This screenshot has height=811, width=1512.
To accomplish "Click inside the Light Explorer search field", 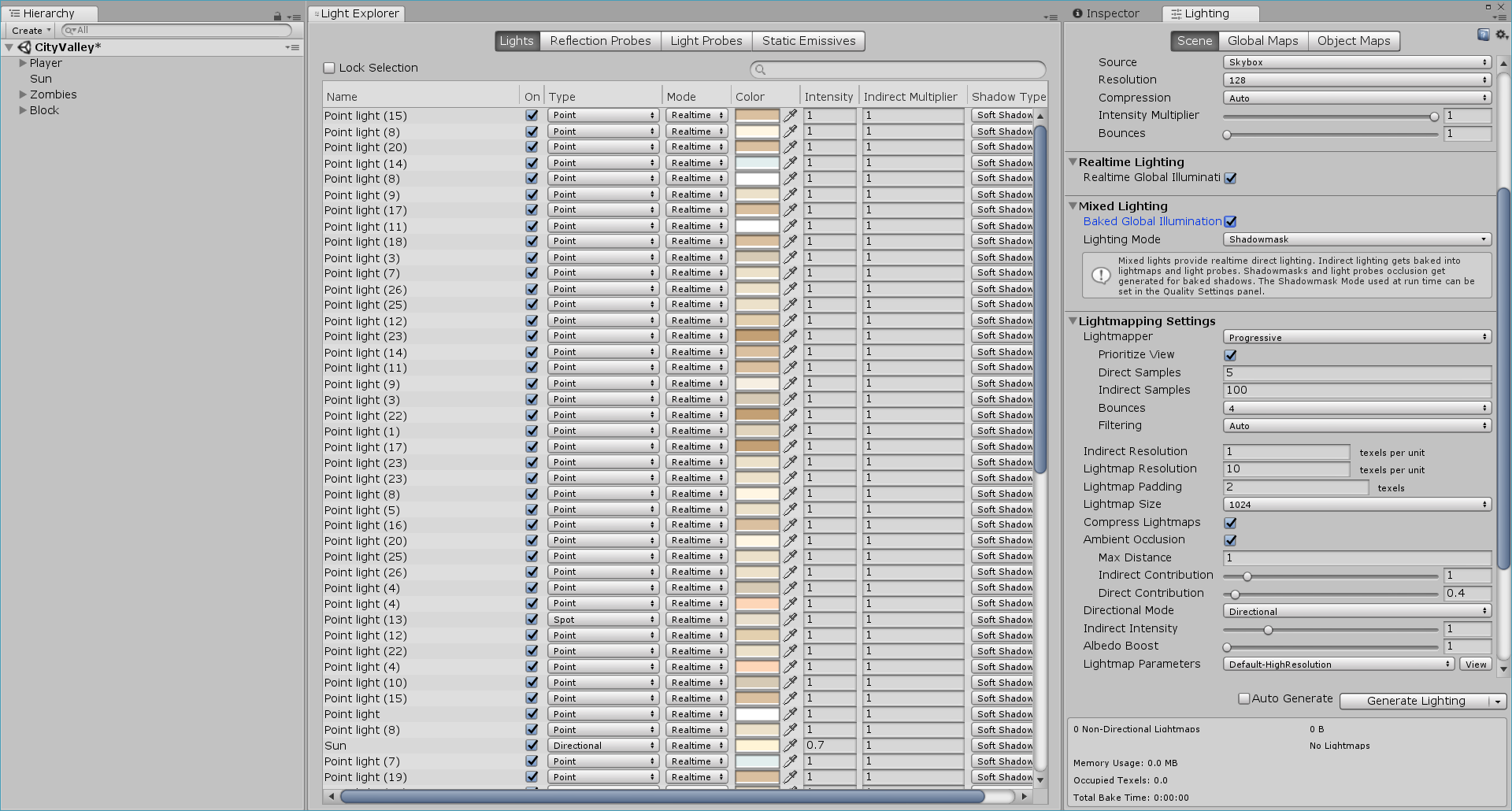I will point(898,69).
